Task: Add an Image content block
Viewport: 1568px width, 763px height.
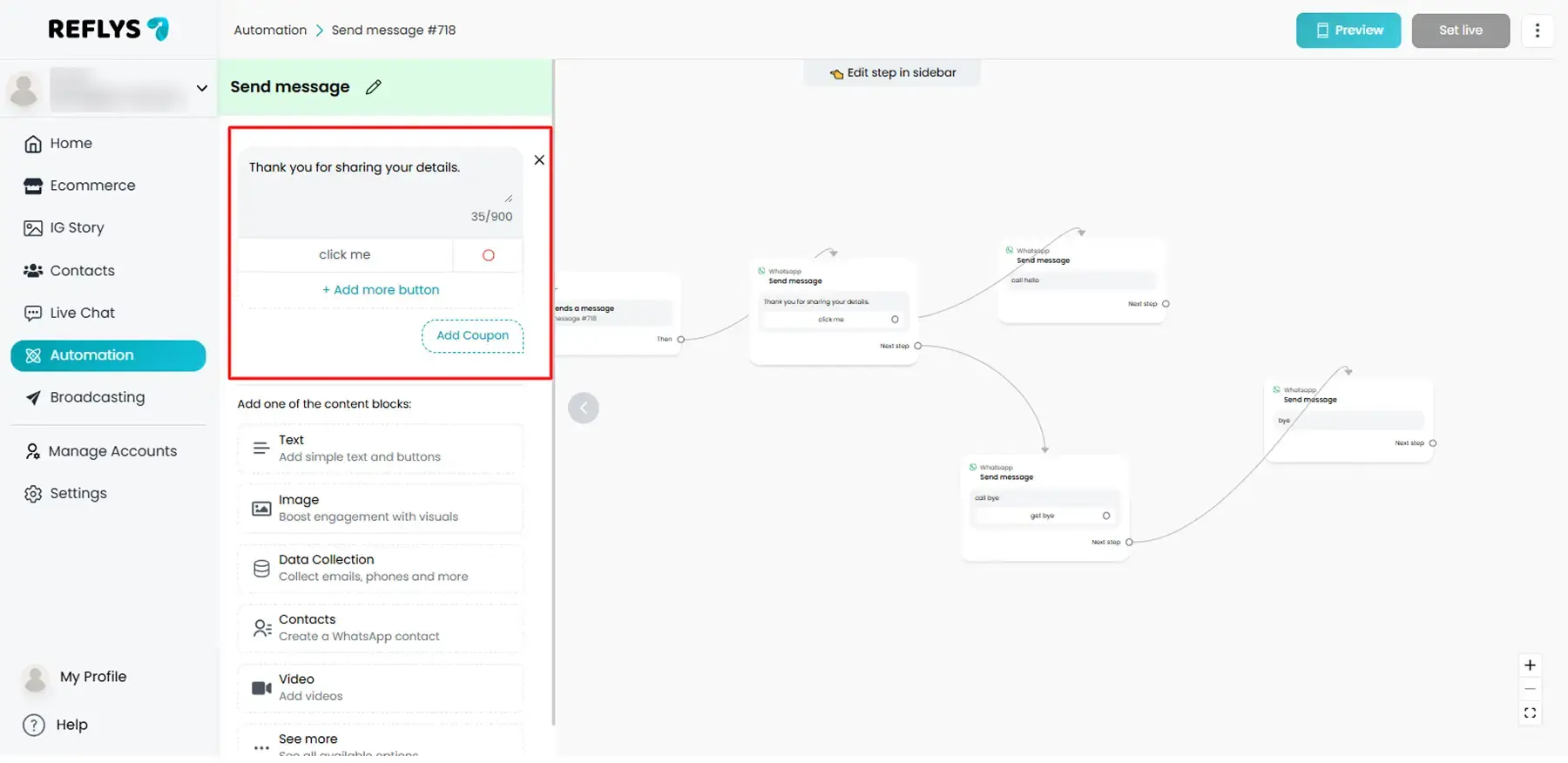Action: tap(381, 508)
